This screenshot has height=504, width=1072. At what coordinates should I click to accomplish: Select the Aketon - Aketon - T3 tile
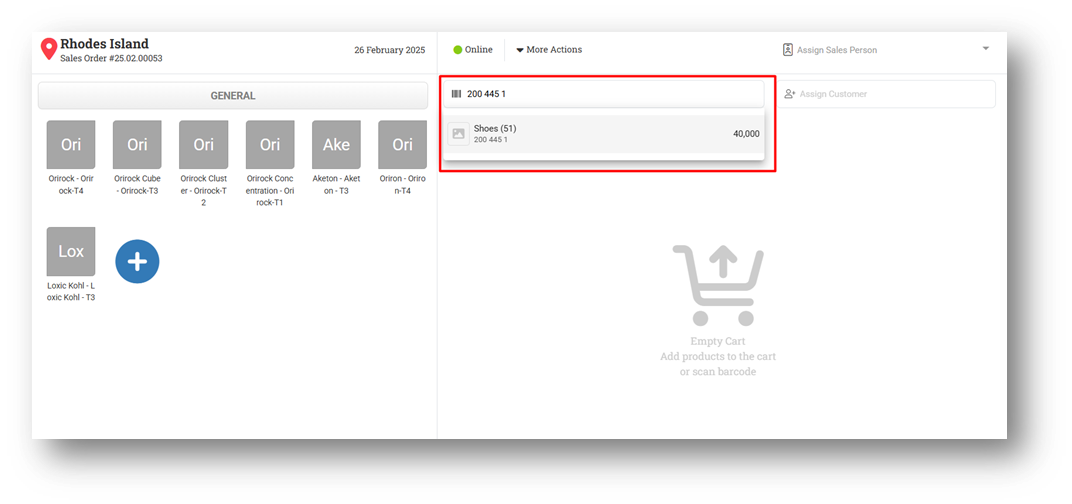click(336, 158)
